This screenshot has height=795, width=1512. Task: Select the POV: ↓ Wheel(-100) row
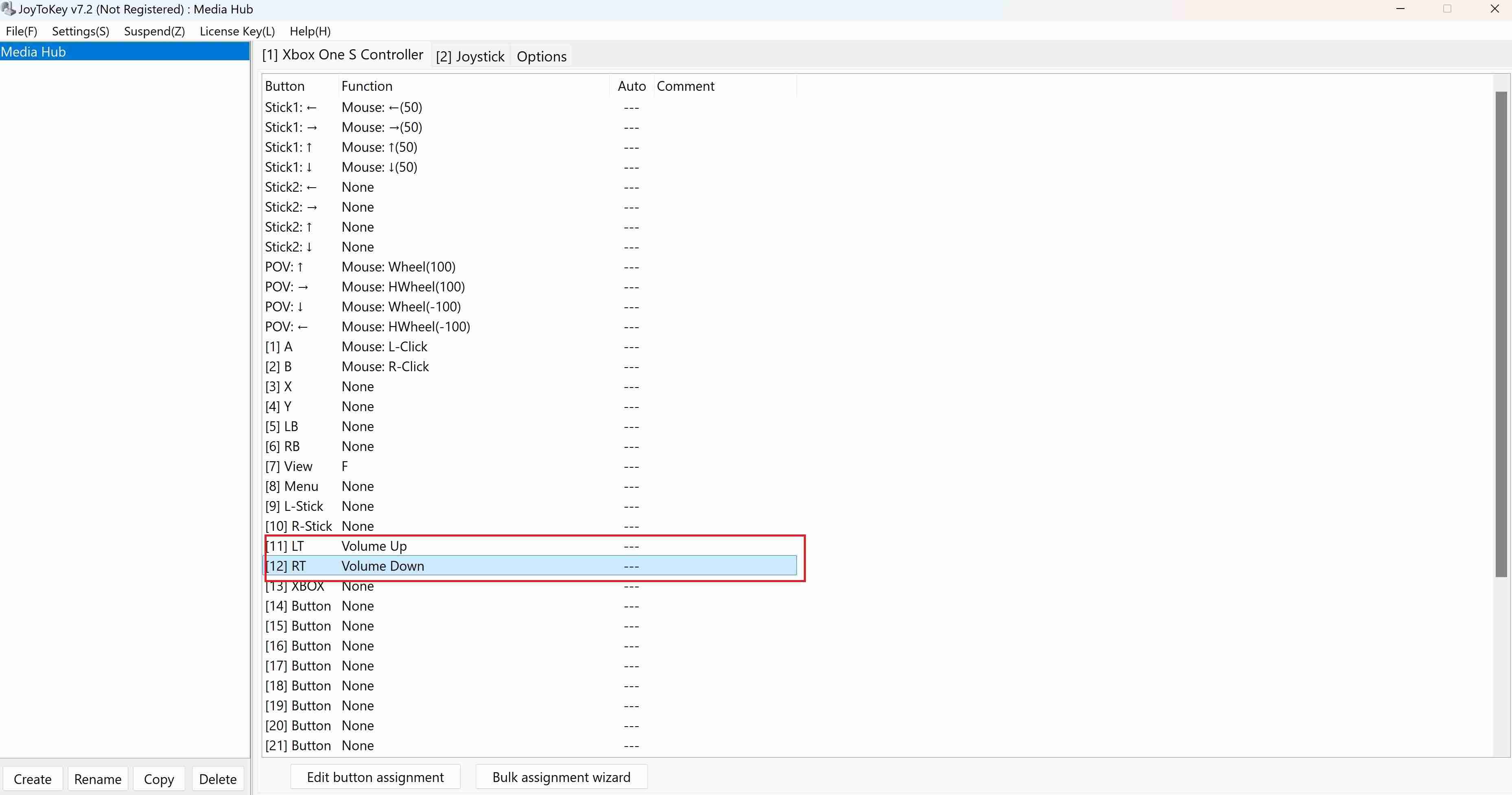(x=530, y=307)
